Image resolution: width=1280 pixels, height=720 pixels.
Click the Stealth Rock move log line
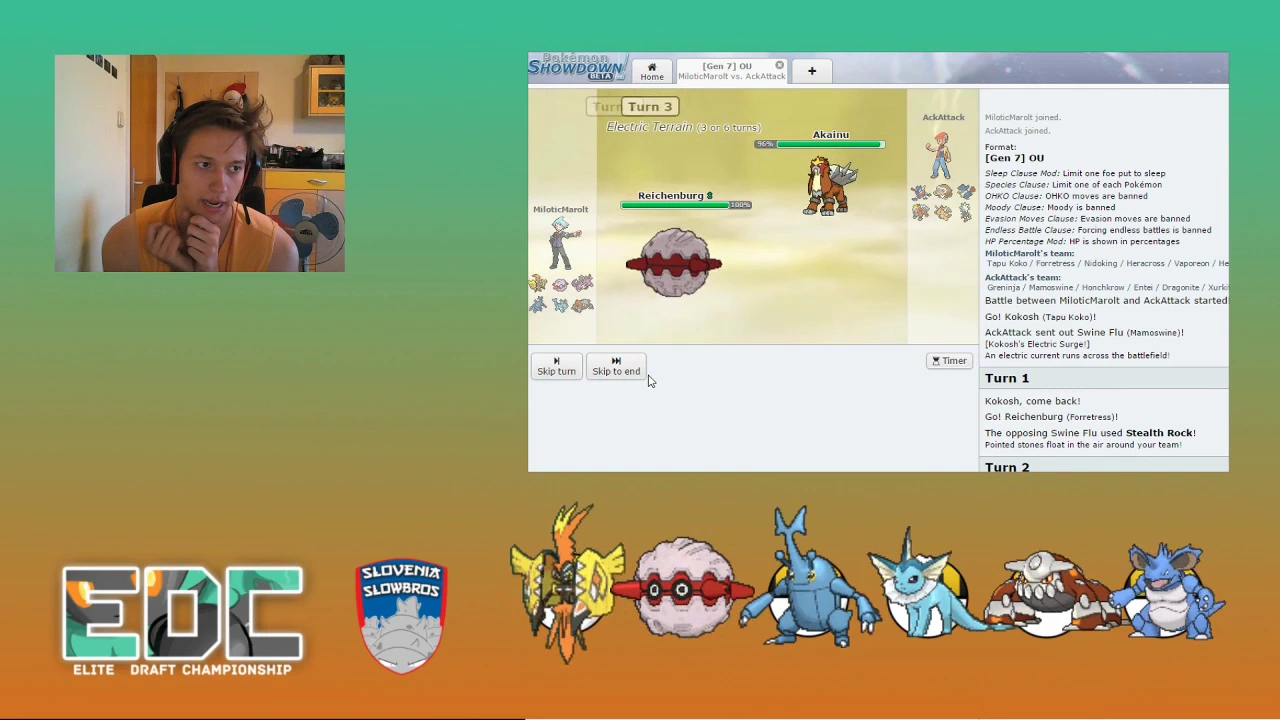coord(1090,433)
